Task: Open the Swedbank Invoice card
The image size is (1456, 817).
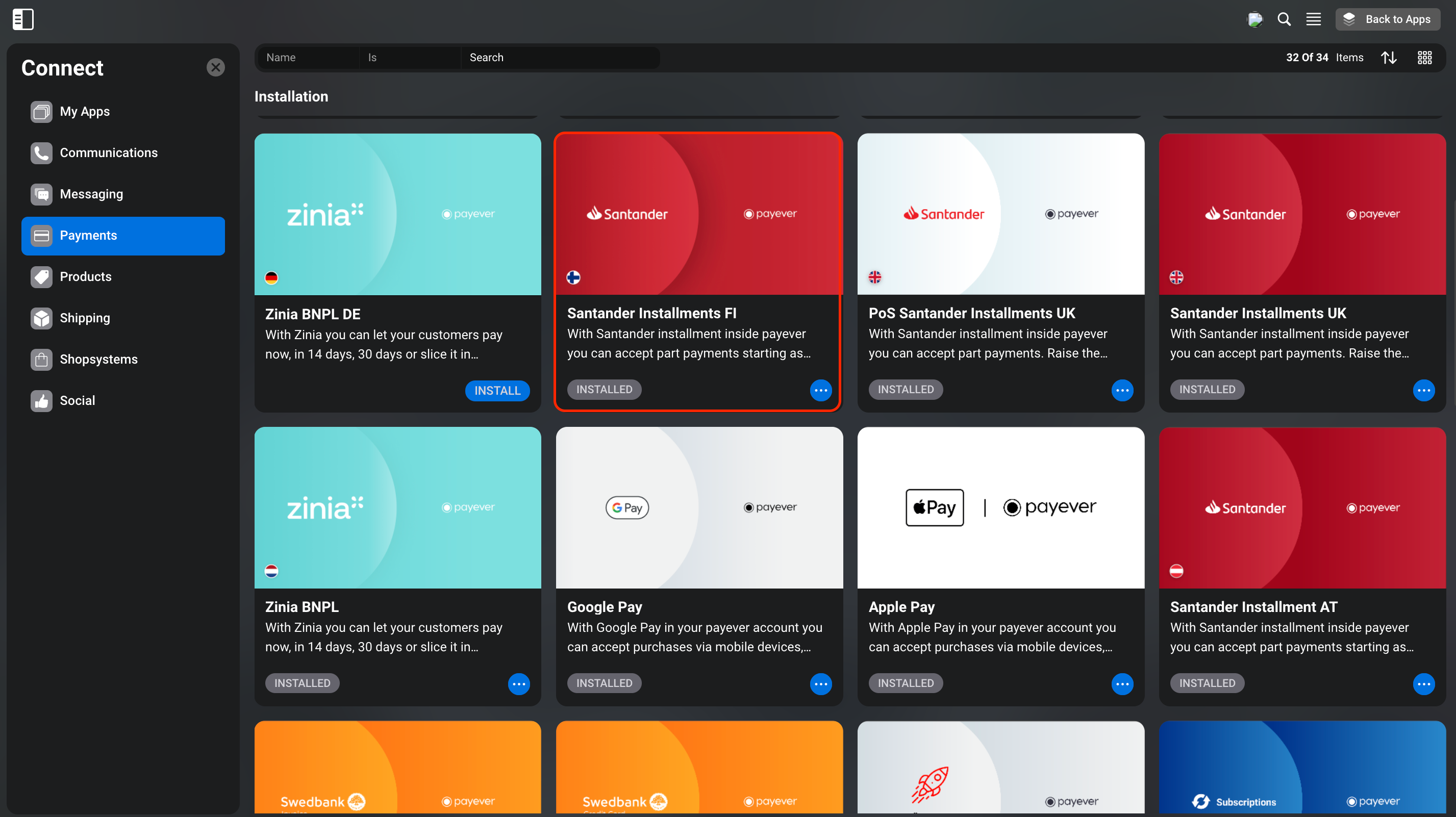Action: click(x=397, y=768)
